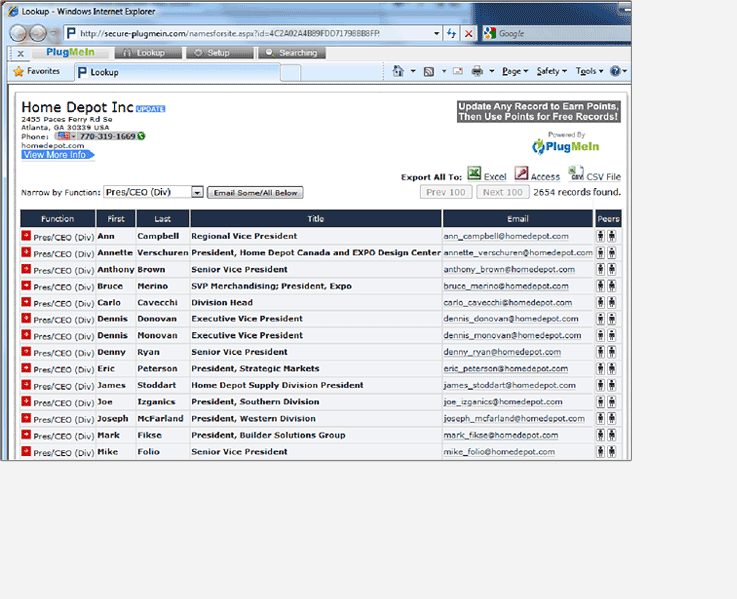
Task: Select the Lookup browser tab
Action: tap(177, 72)
